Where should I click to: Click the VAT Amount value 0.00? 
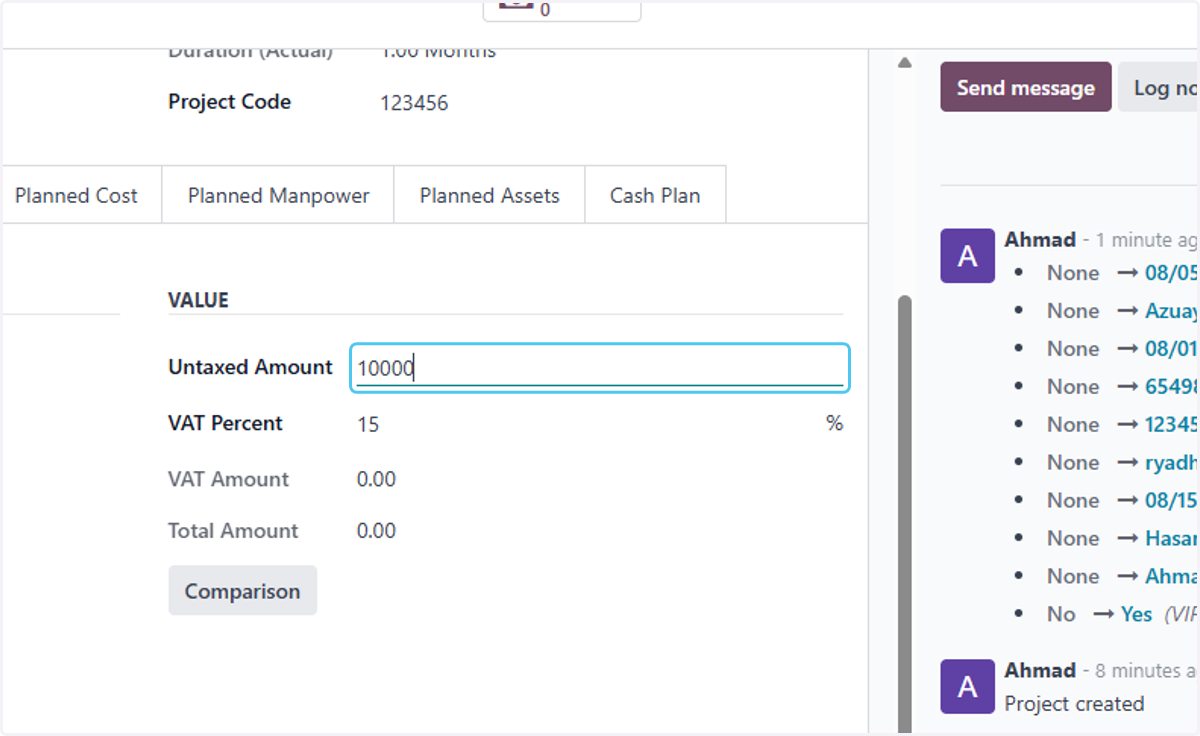376,480
